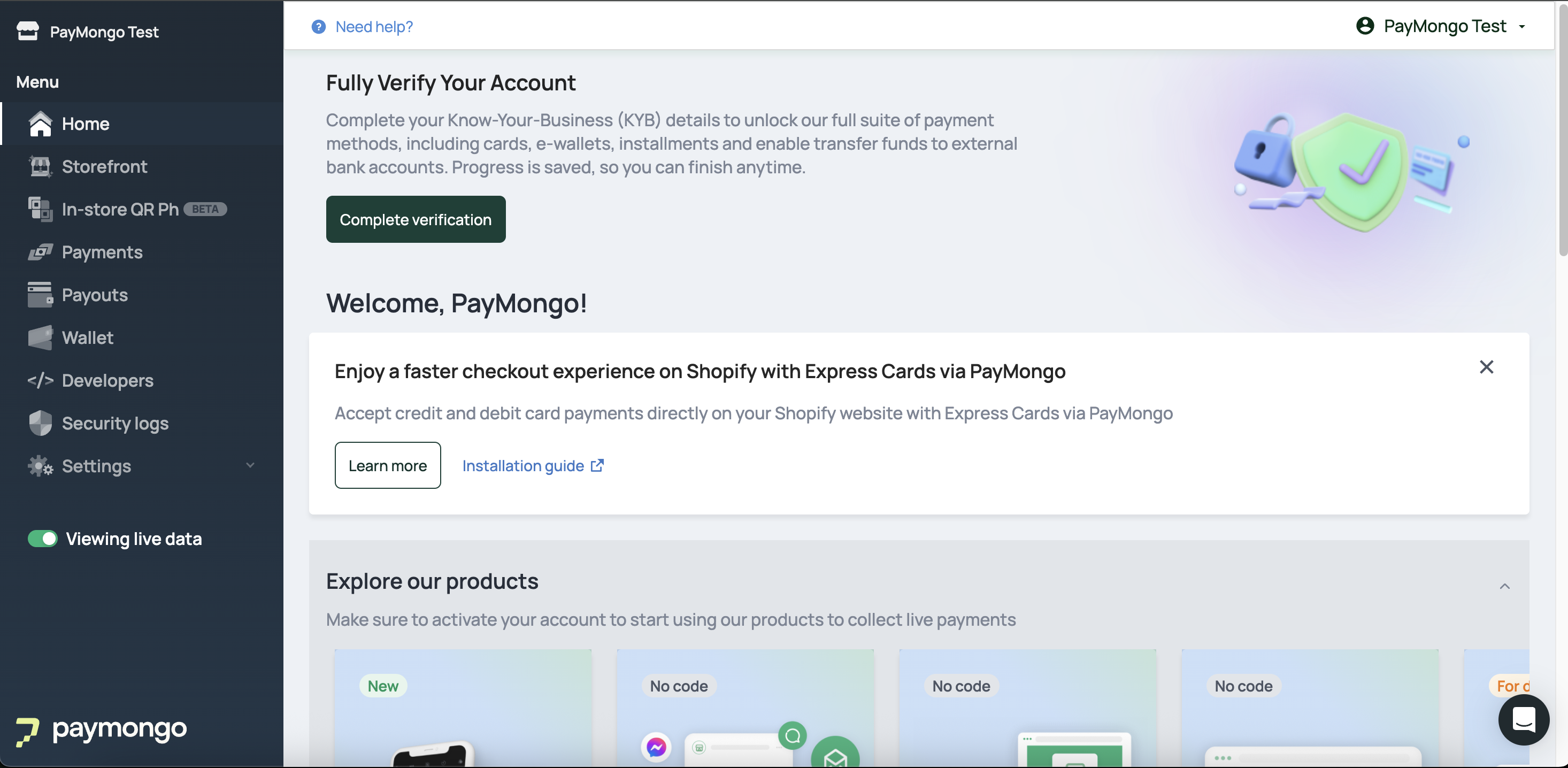Collapse the Explore our products section
The height and width of the screenshot is (768, 1568).
(x=1505, y=587)
